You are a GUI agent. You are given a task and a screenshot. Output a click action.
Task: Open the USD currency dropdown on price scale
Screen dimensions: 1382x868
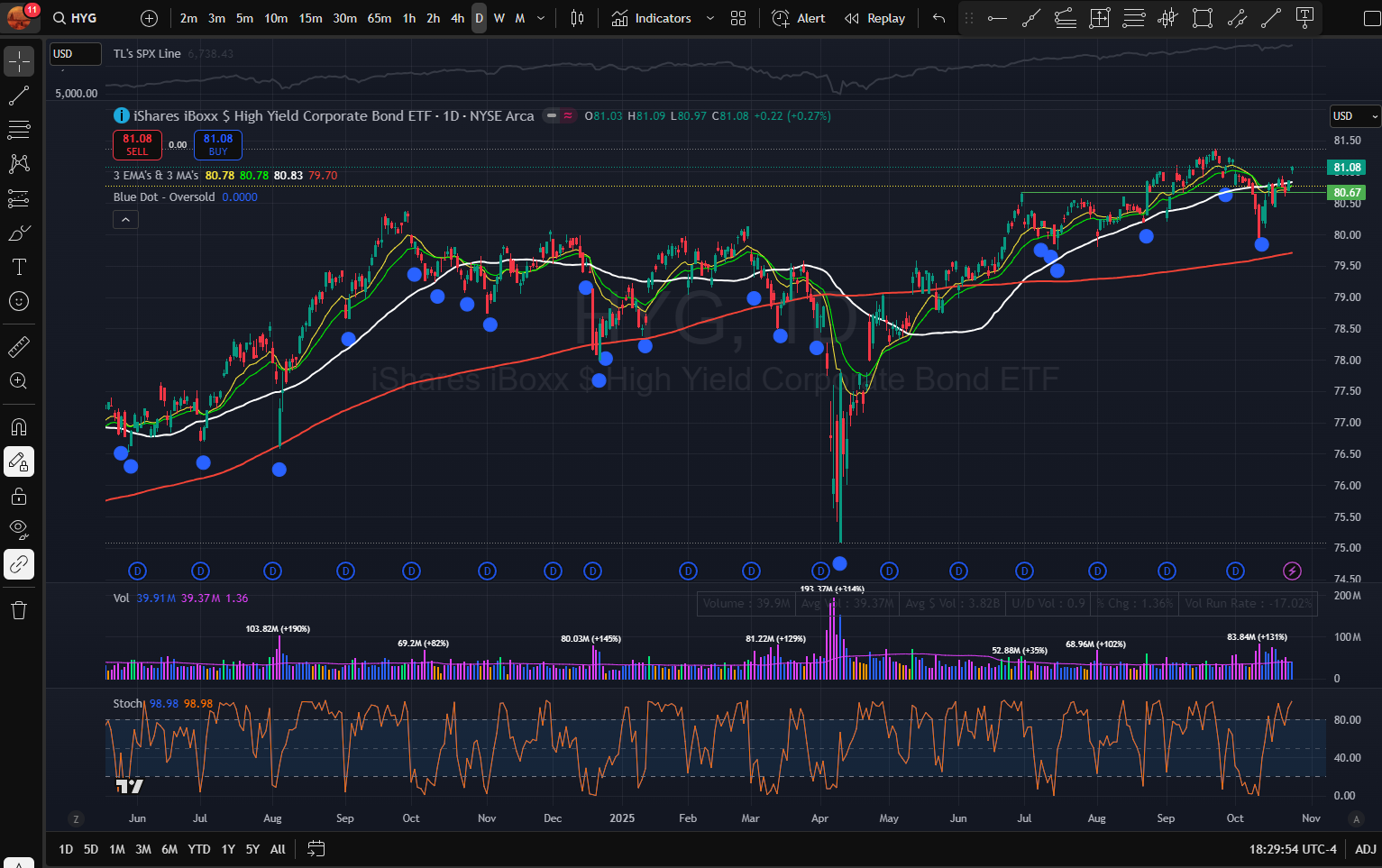click(x=1355, y=116)
